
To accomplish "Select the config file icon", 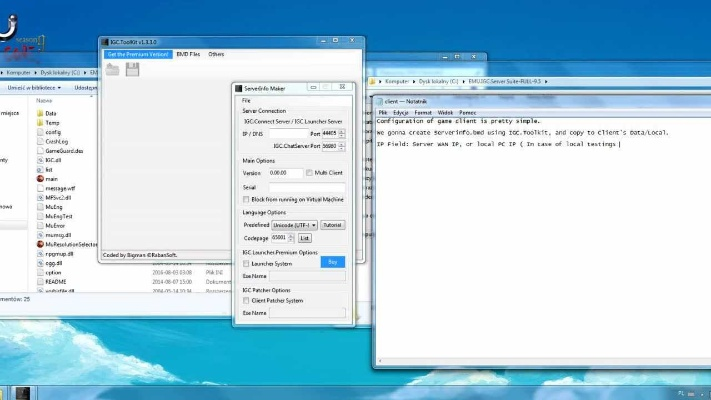I will [x=40, y=132].
